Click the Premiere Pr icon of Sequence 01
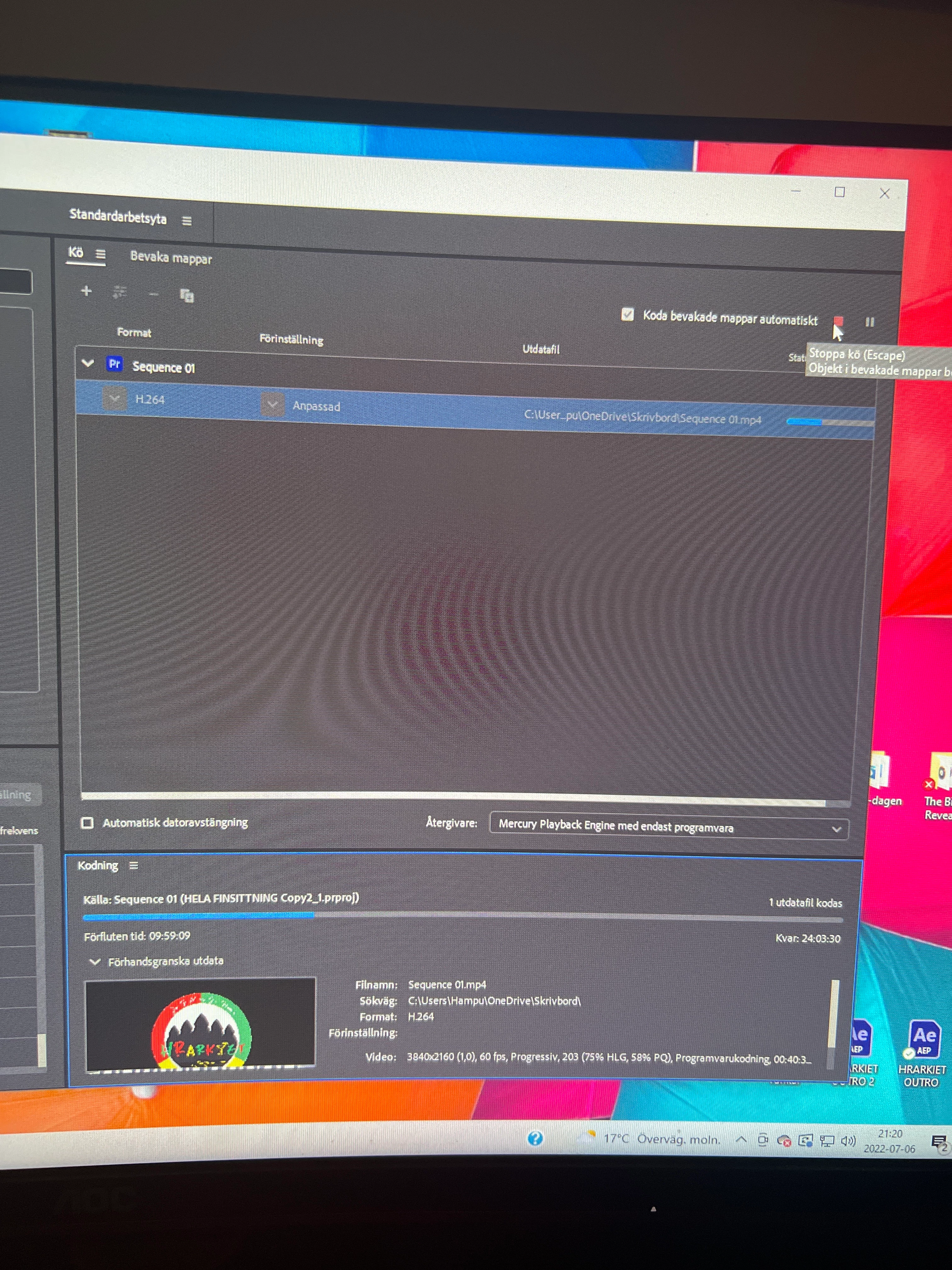Viewport: 952px width, 1270px height. click(114, 364)
